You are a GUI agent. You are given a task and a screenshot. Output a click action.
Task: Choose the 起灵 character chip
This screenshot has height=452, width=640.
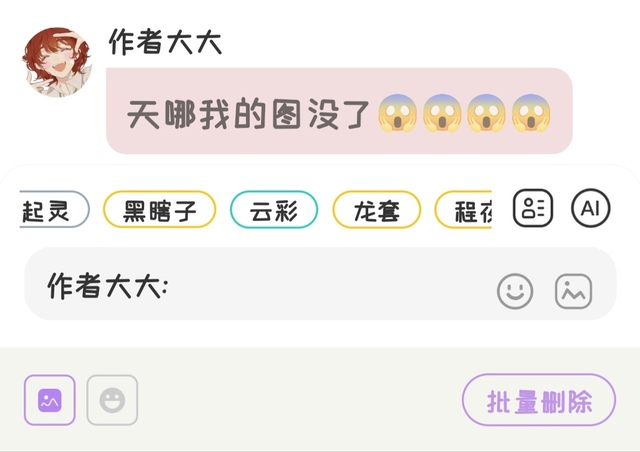click(54, 209)
